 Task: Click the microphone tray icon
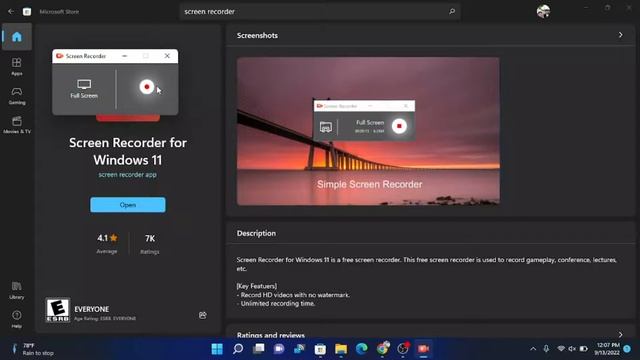click(546, 349)
